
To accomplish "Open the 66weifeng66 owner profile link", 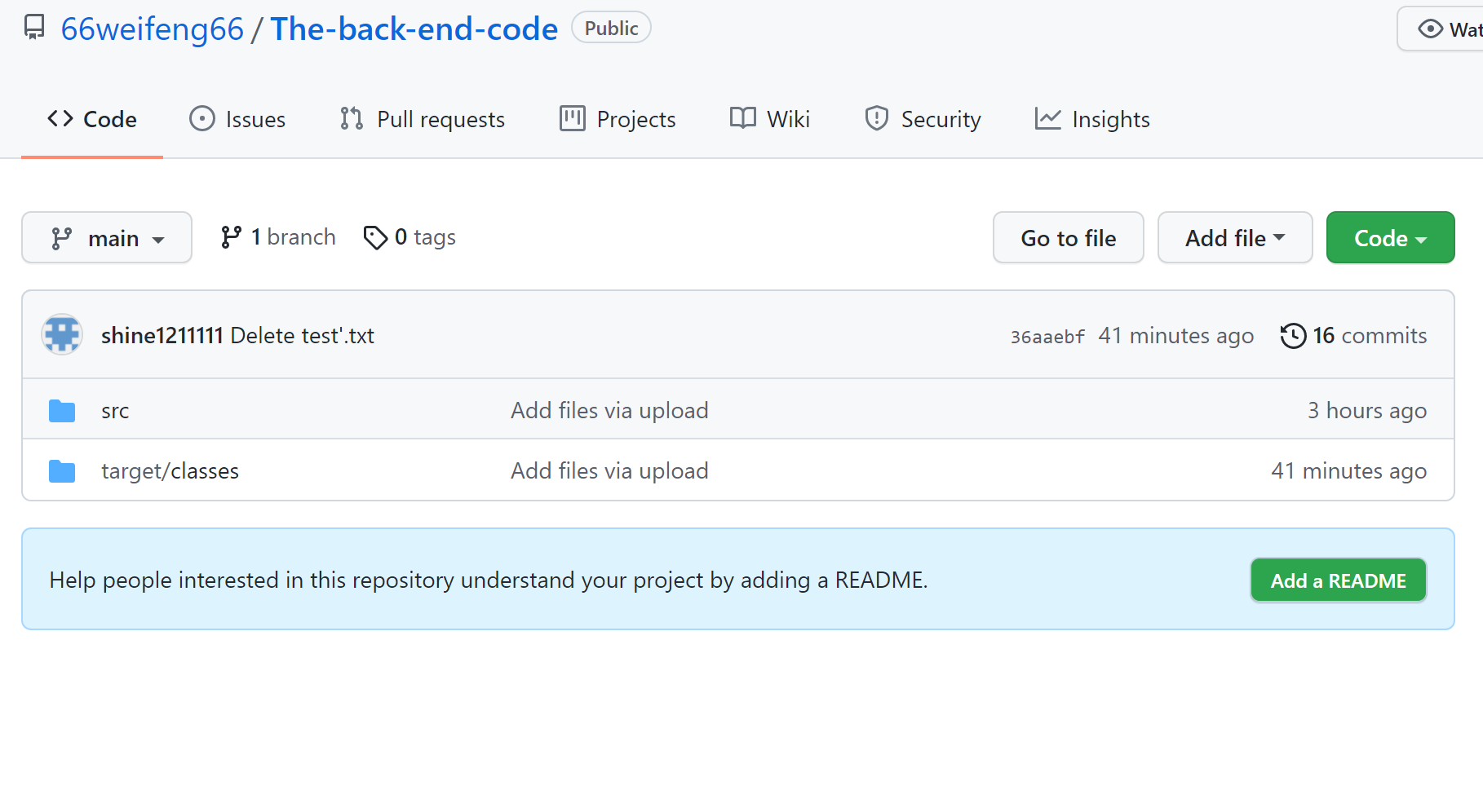I will (153, 29).
